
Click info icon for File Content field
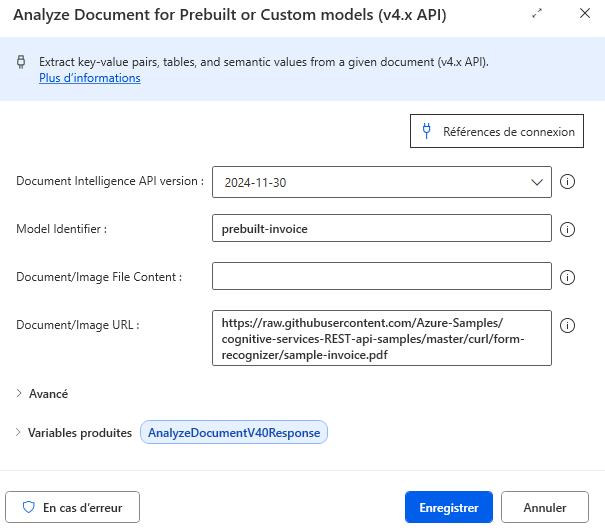pos(567,277)
